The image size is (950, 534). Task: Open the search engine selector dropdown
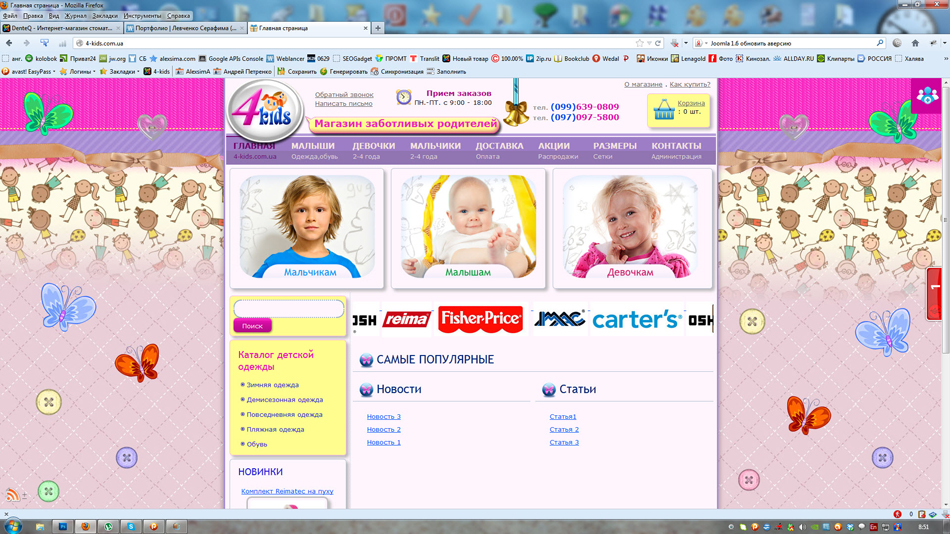(x=700, y=43)
